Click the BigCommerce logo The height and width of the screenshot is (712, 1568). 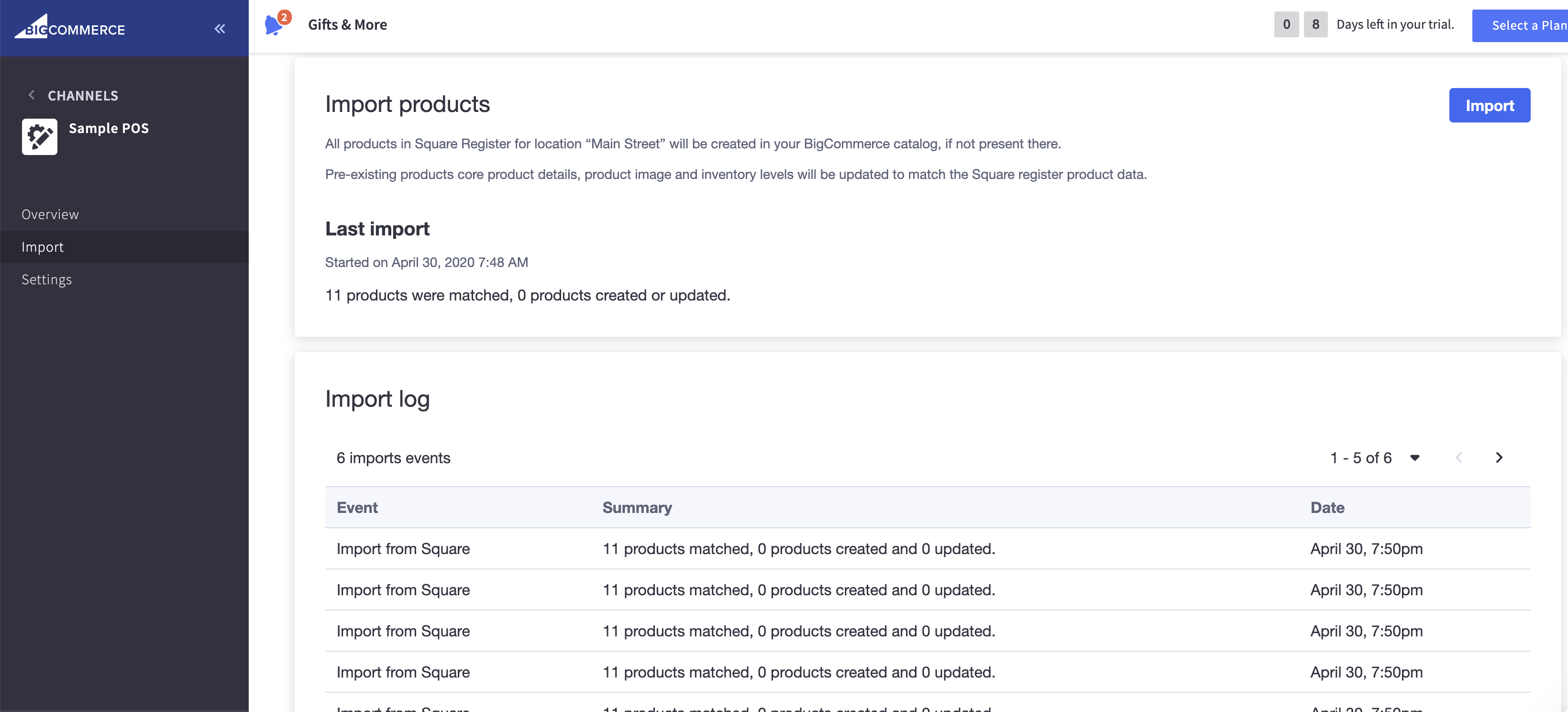[x=69, y=28]
